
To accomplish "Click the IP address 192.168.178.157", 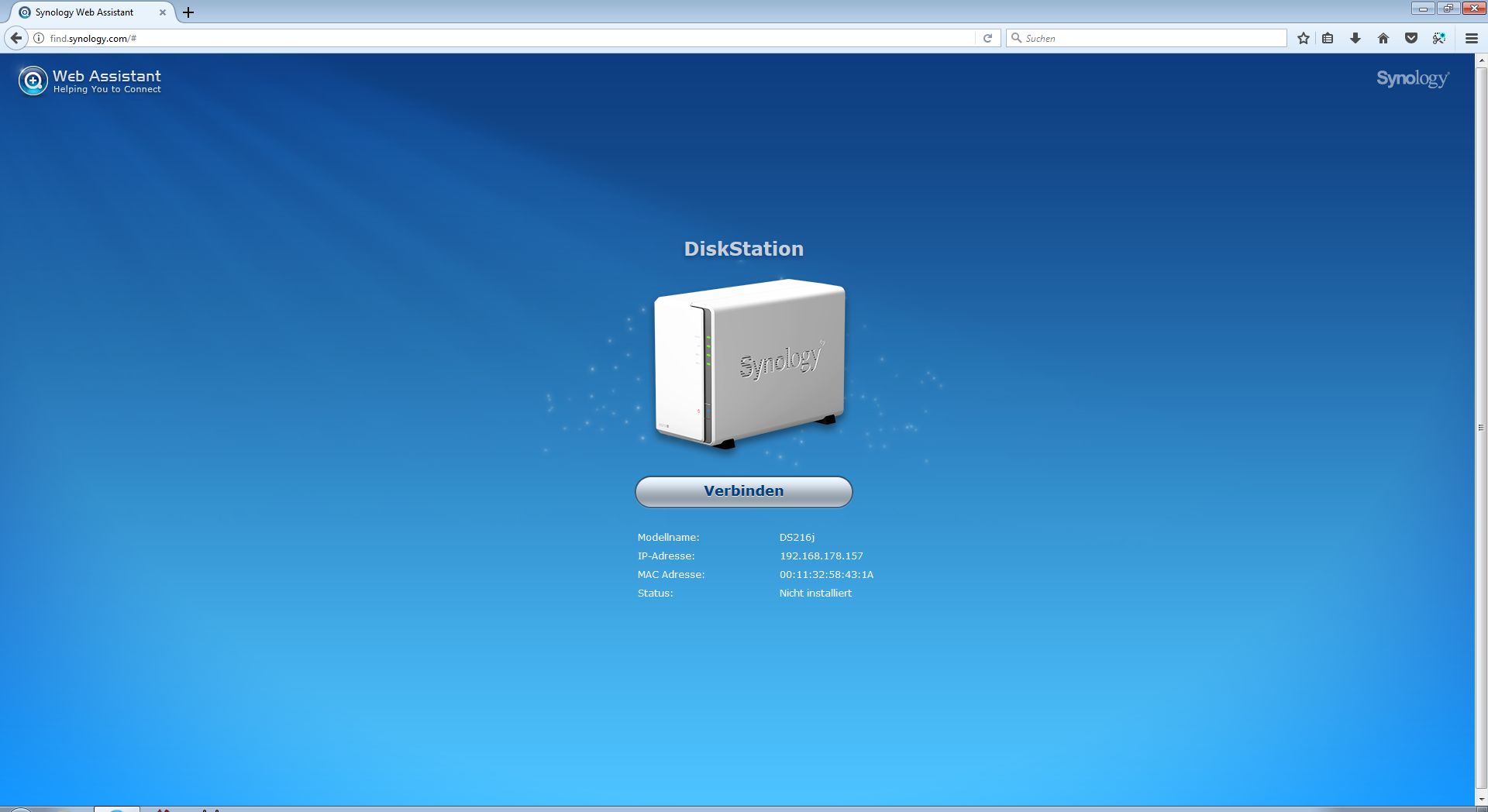I will (x=821, y=556).
